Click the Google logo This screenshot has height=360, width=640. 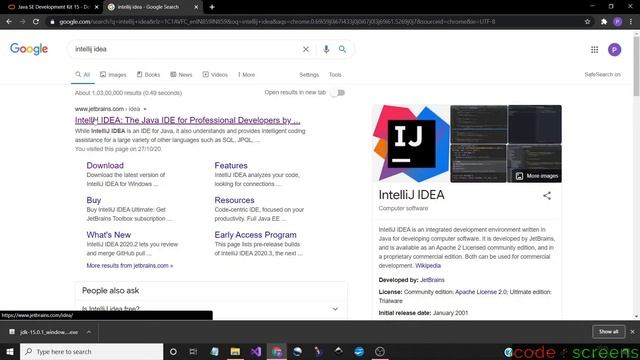click(29, 49)
